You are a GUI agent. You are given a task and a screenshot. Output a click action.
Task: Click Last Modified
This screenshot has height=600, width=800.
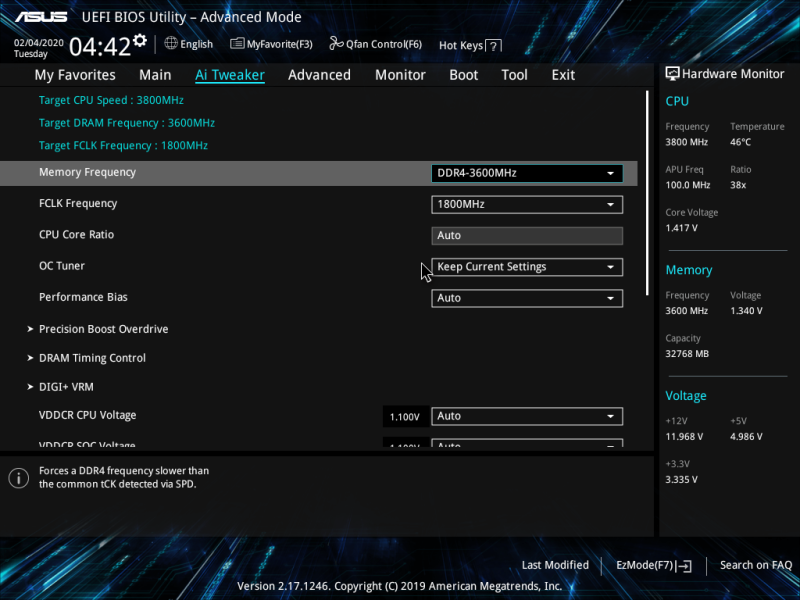(x=555, y=565)
